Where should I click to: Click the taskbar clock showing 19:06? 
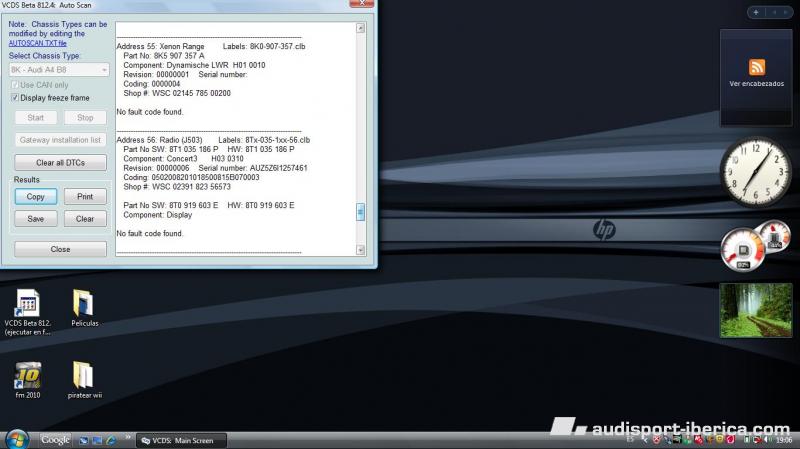(x=784, y=440)
